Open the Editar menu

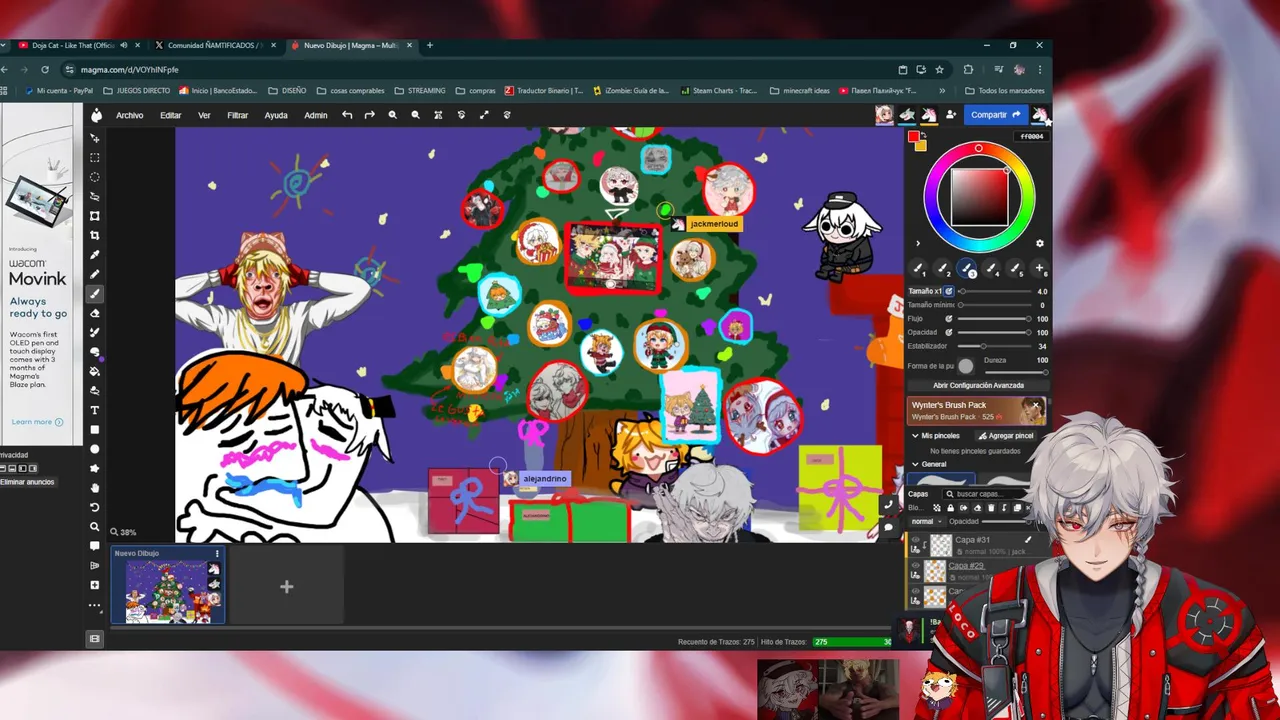(171, 115)
